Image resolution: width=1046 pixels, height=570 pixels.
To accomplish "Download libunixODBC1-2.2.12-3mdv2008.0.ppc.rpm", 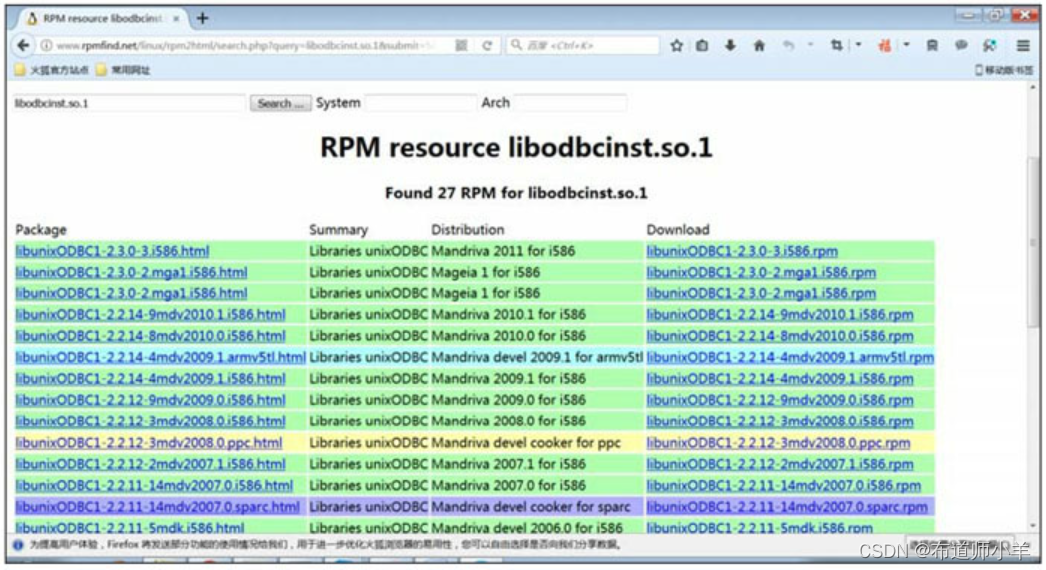I will [x=778, y=443].
